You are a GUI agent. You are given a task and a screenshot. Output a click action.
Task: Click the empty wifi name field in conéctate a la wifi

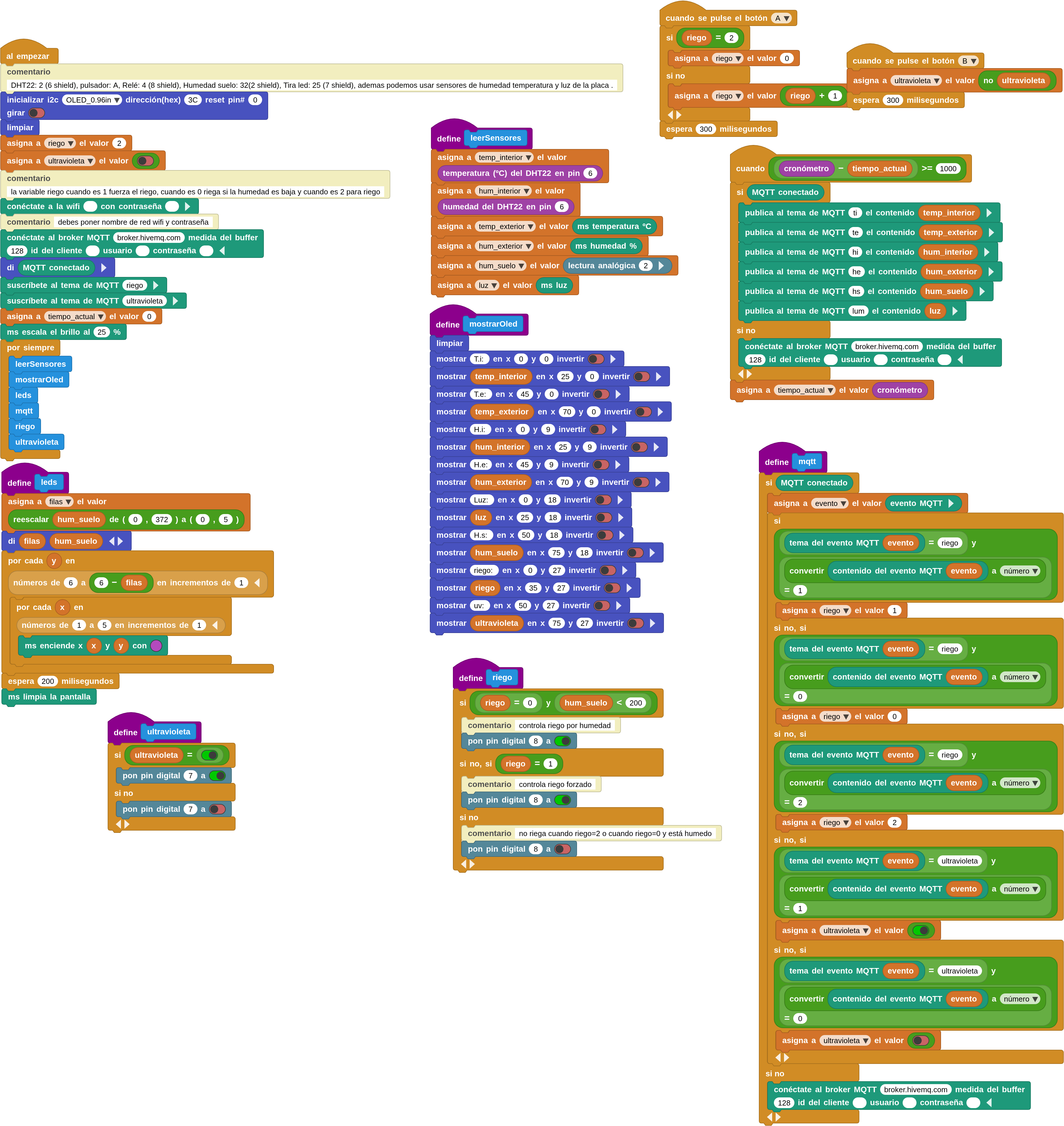point(91,206)
